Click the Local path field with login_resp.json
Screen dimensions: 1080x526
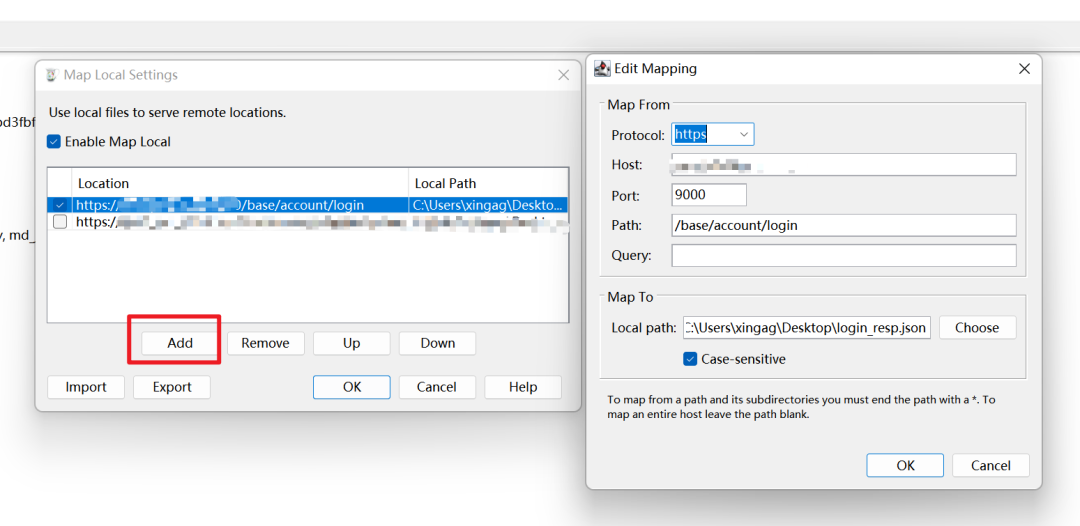(x=807, y=328)
